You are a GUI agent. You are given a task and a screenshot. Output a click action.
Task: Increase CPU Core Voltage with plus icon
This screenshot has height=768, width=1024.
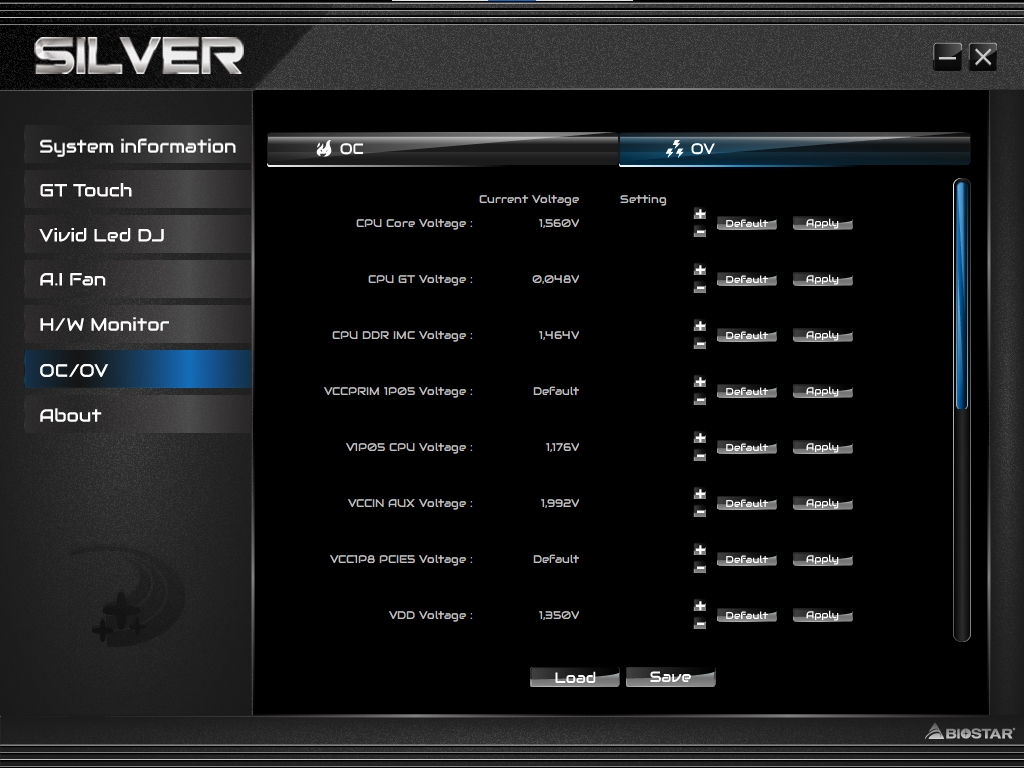(700, 214)
